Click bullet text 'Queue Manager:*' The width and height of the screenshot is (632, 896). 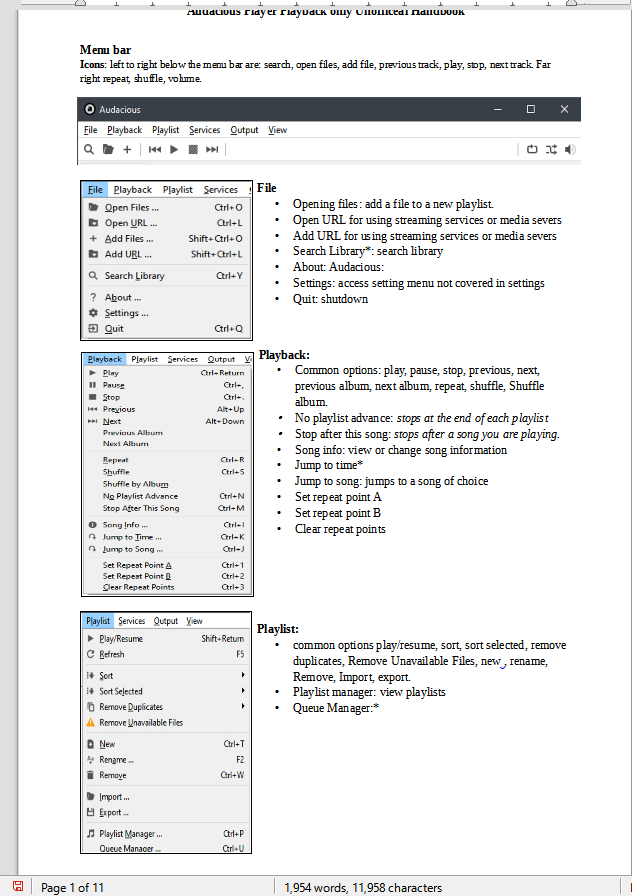point(336,708)
